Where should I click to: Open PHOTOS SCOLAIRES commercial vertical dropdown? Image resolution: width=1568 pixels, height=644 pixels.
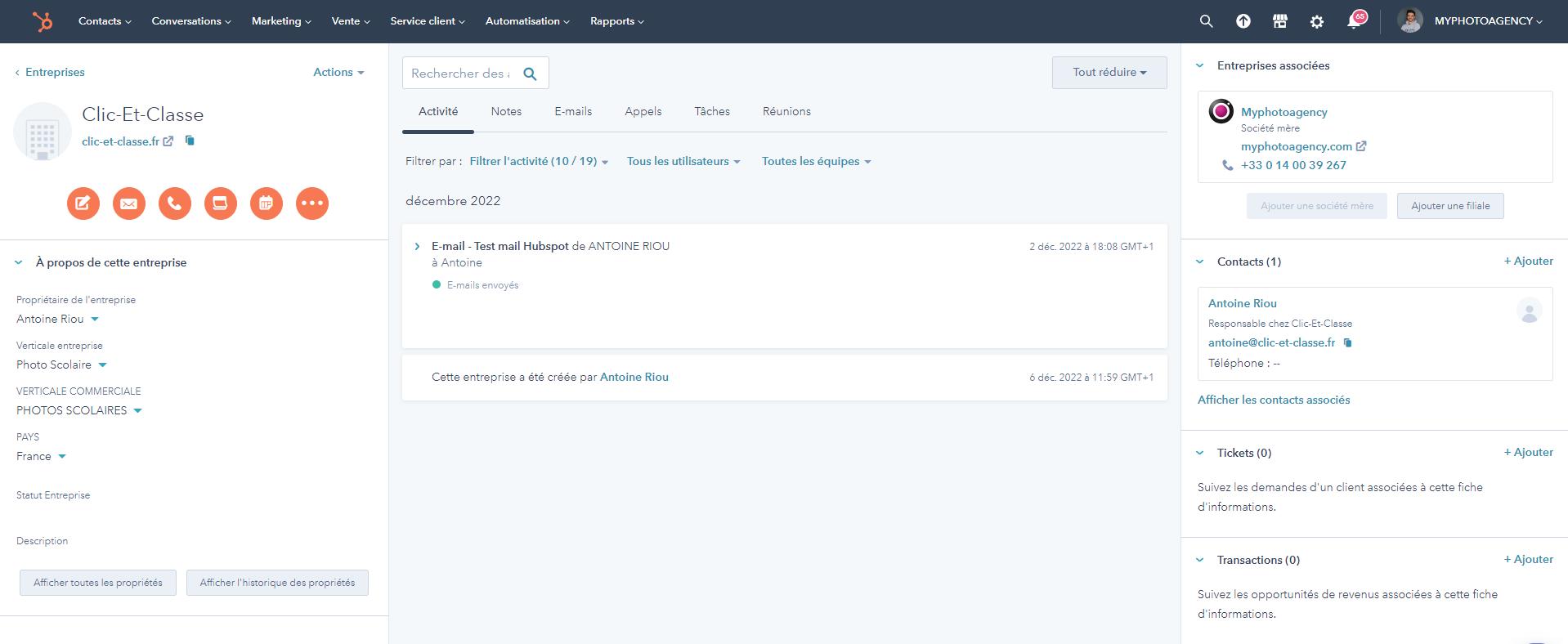tap(79, 411)
